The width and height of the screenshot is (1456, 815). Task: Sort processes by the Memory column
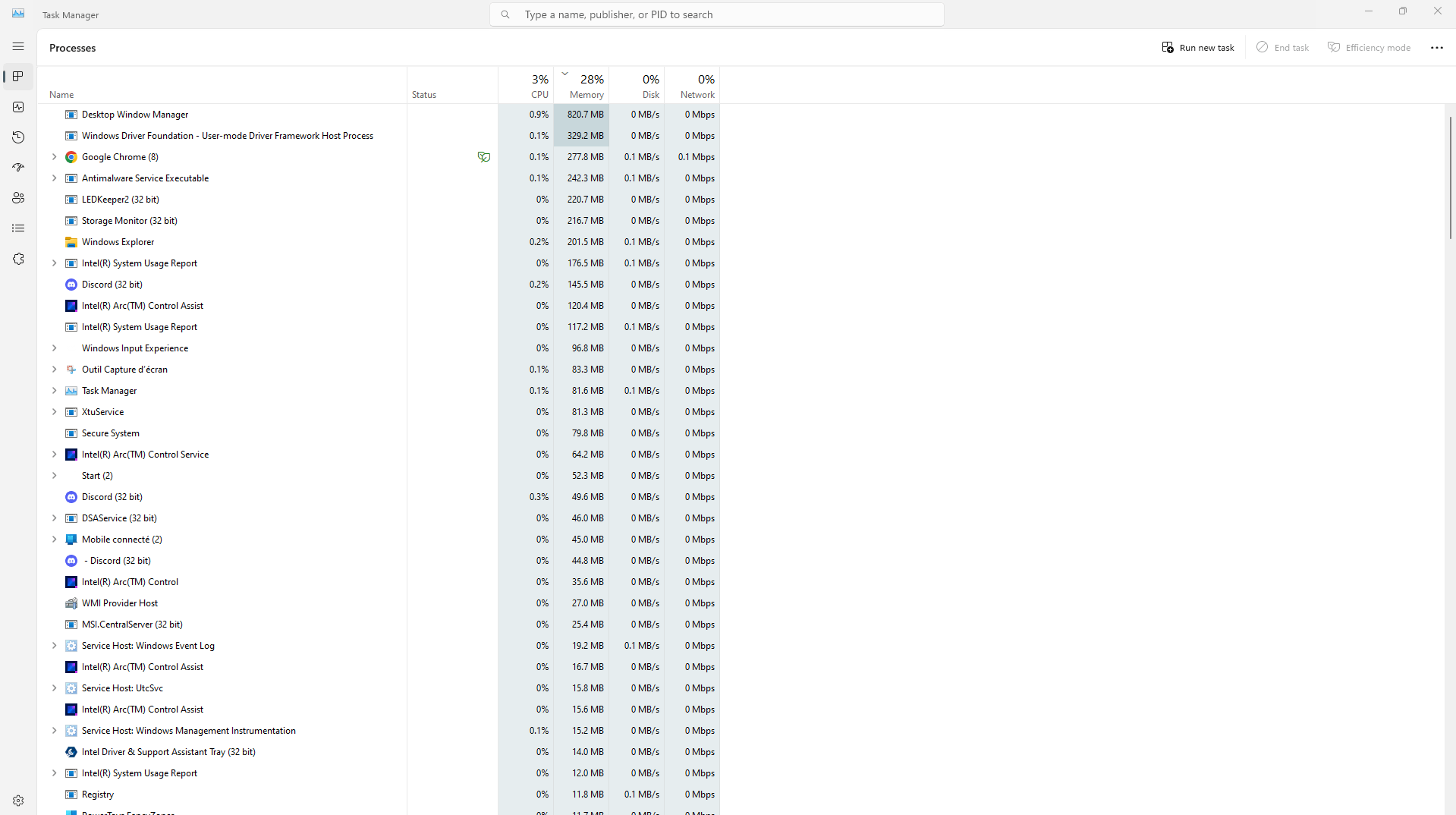click(581, 85)
